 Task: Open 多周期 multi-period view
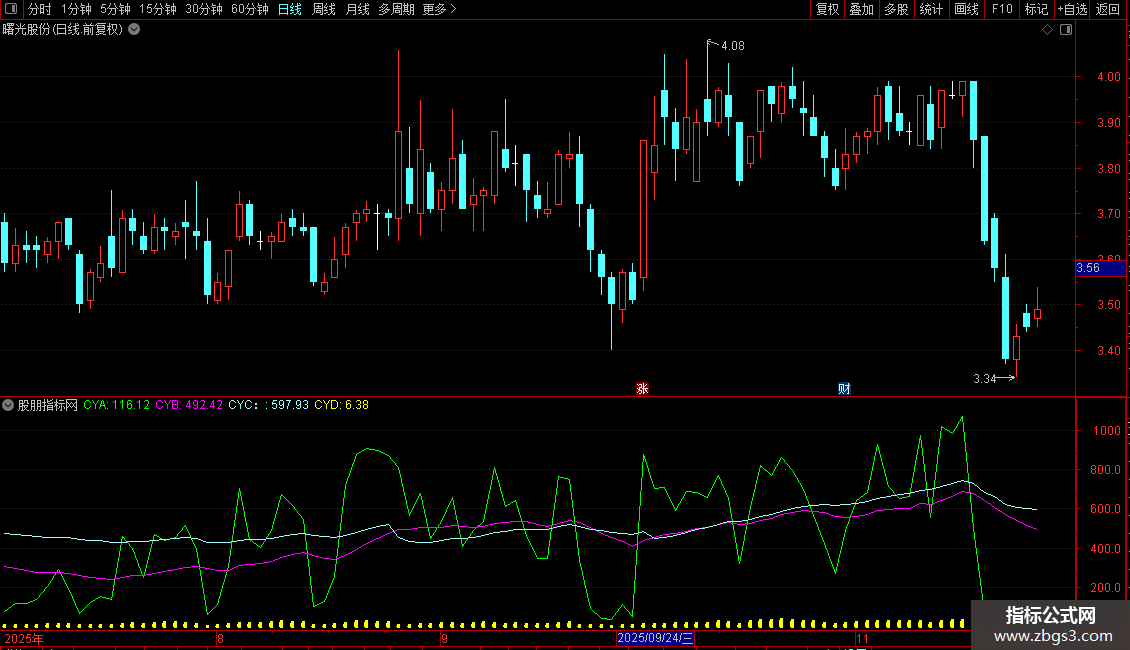[396, 9]
